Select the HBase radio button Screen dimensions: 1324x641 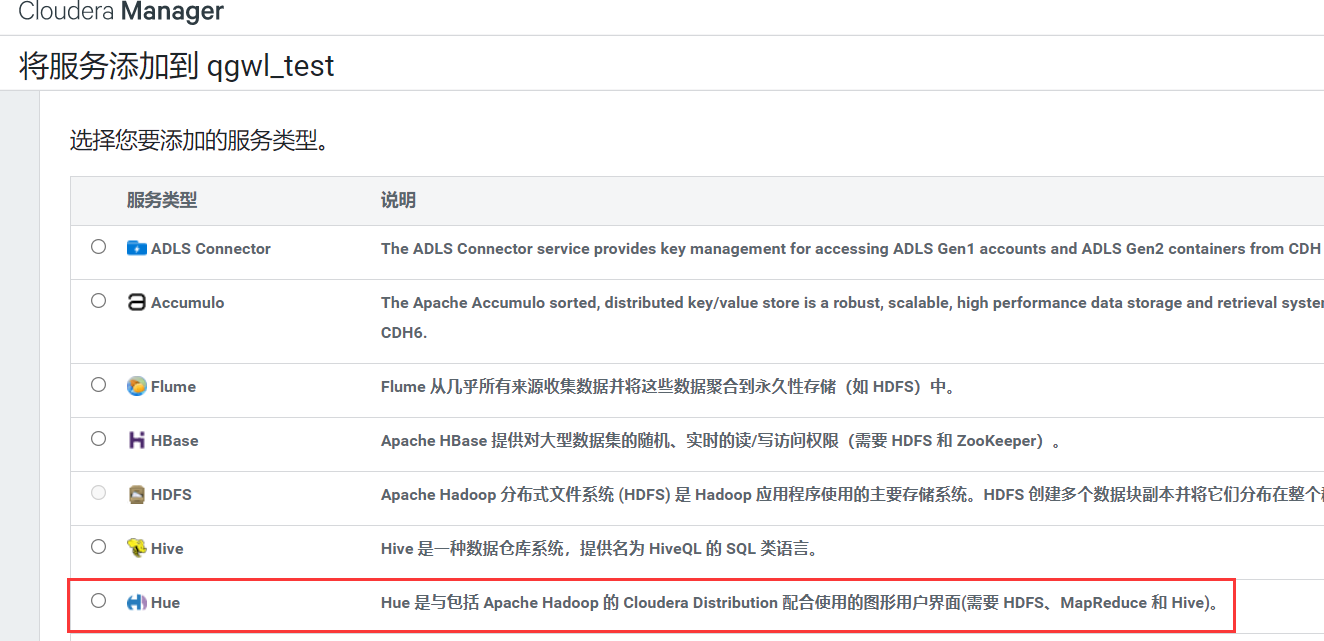coord(98,439)
